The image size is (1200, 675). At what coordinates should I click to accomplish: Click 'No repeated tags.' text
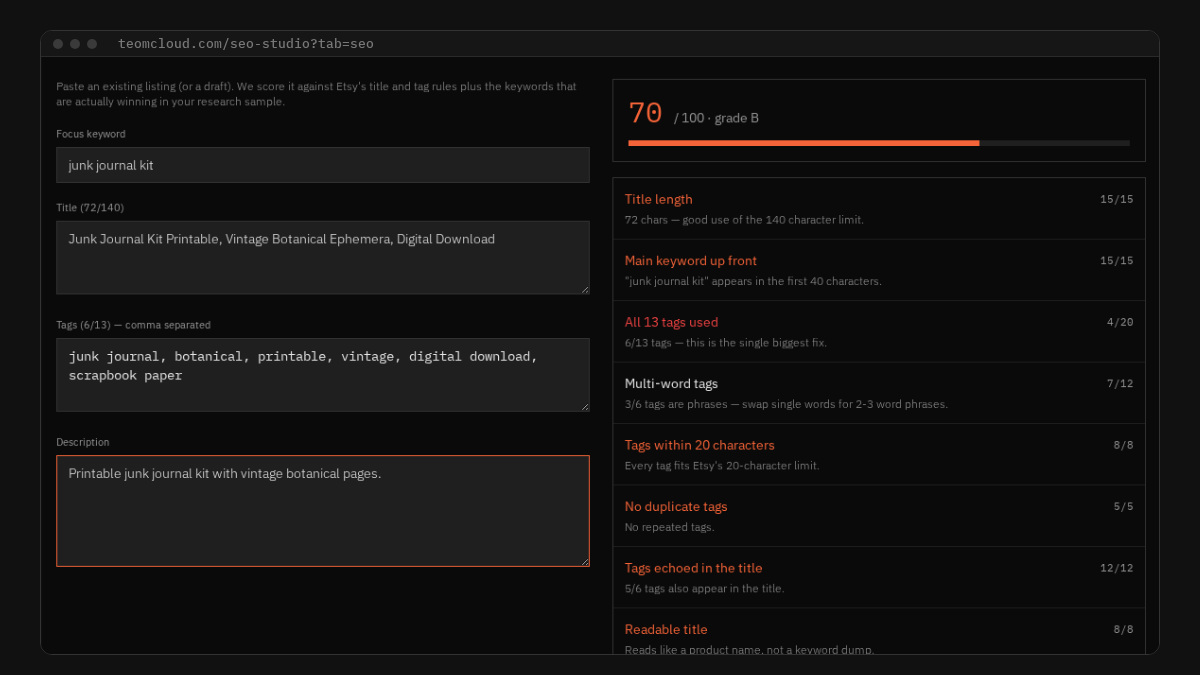(670, 527)
